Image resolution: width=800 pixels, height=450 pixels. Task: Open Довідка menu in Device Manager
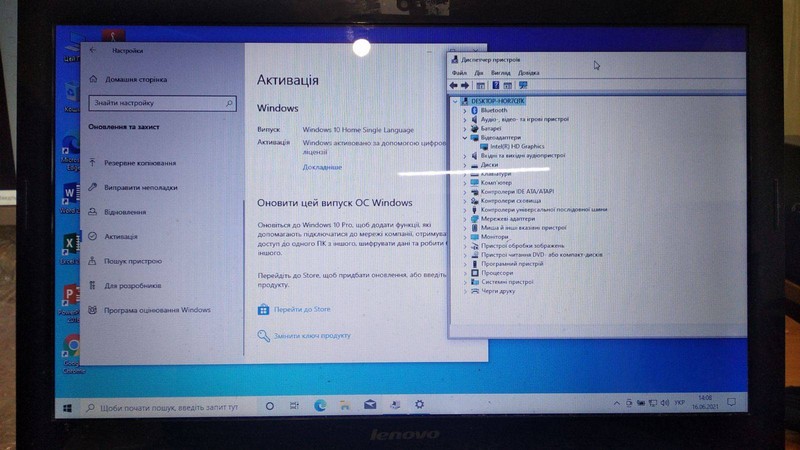[x=529, y=73]
